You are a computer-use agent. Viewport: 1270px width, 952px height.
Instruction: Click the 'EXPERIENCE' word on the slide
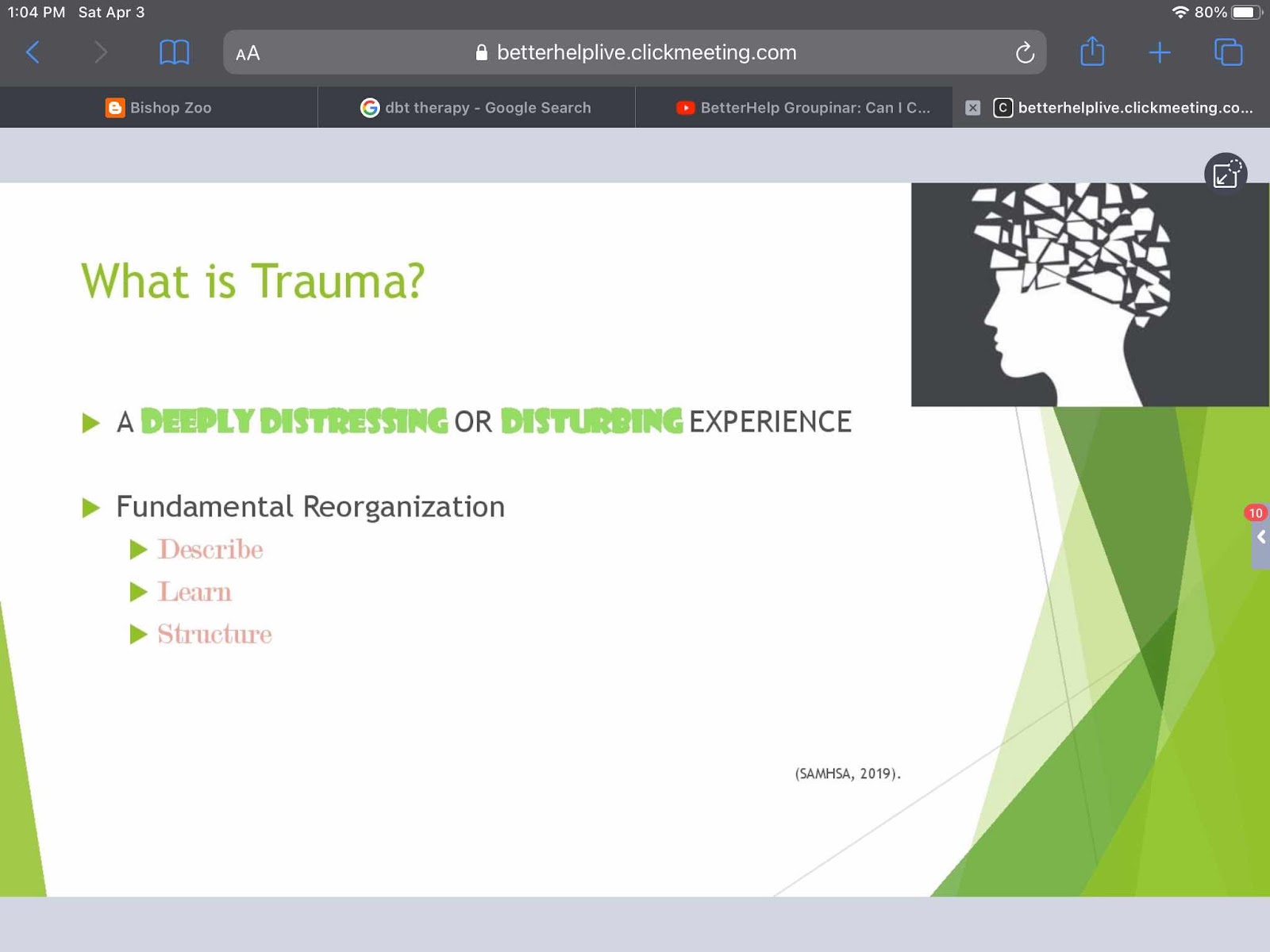[770, 421]
